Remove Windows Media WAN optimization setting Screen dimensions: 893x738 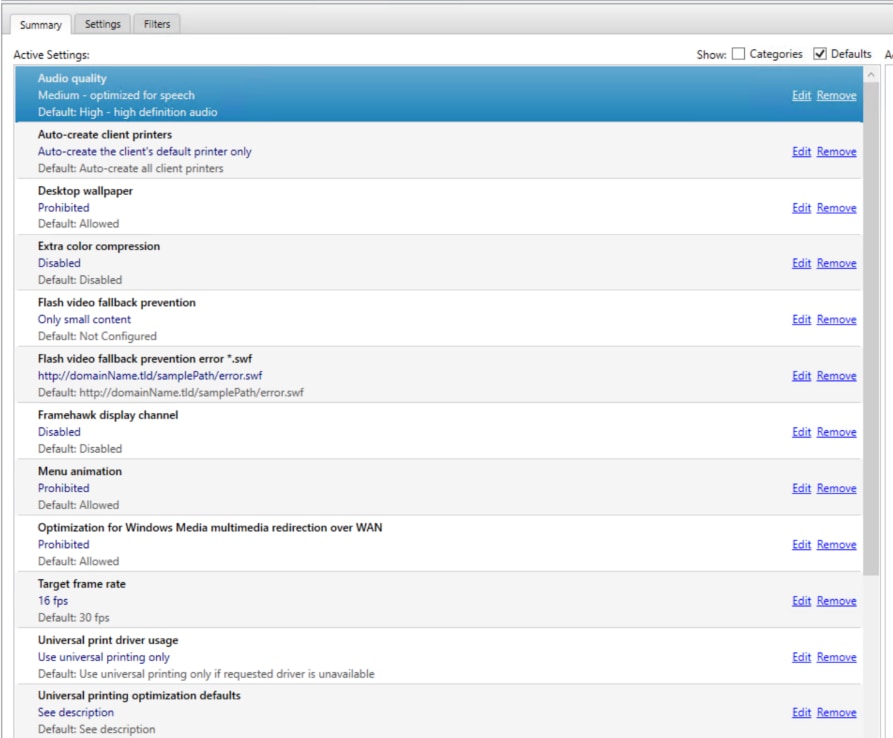837,544
